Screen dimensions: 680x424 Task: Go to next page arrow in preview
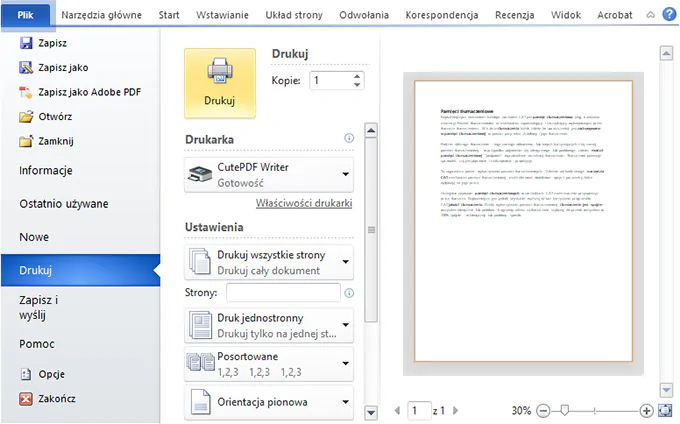click(455, 410)
